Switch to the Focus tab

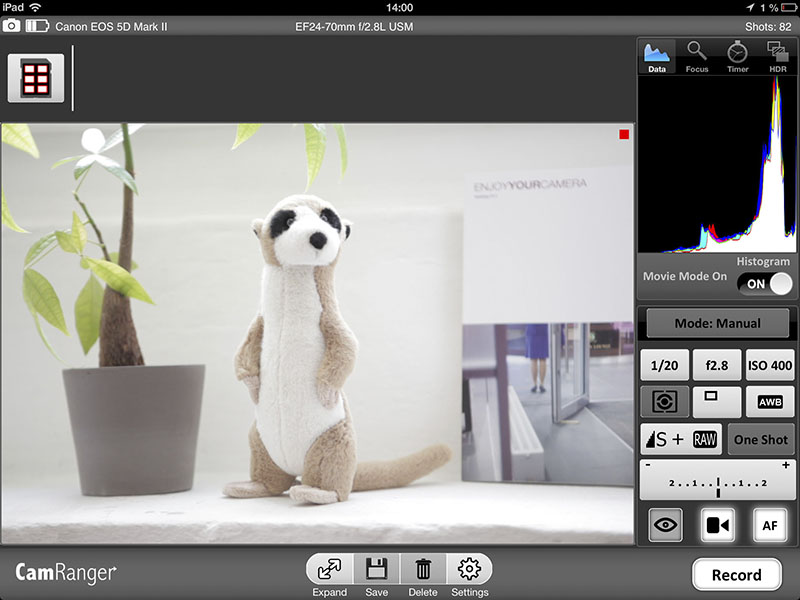tap(697, 57)
